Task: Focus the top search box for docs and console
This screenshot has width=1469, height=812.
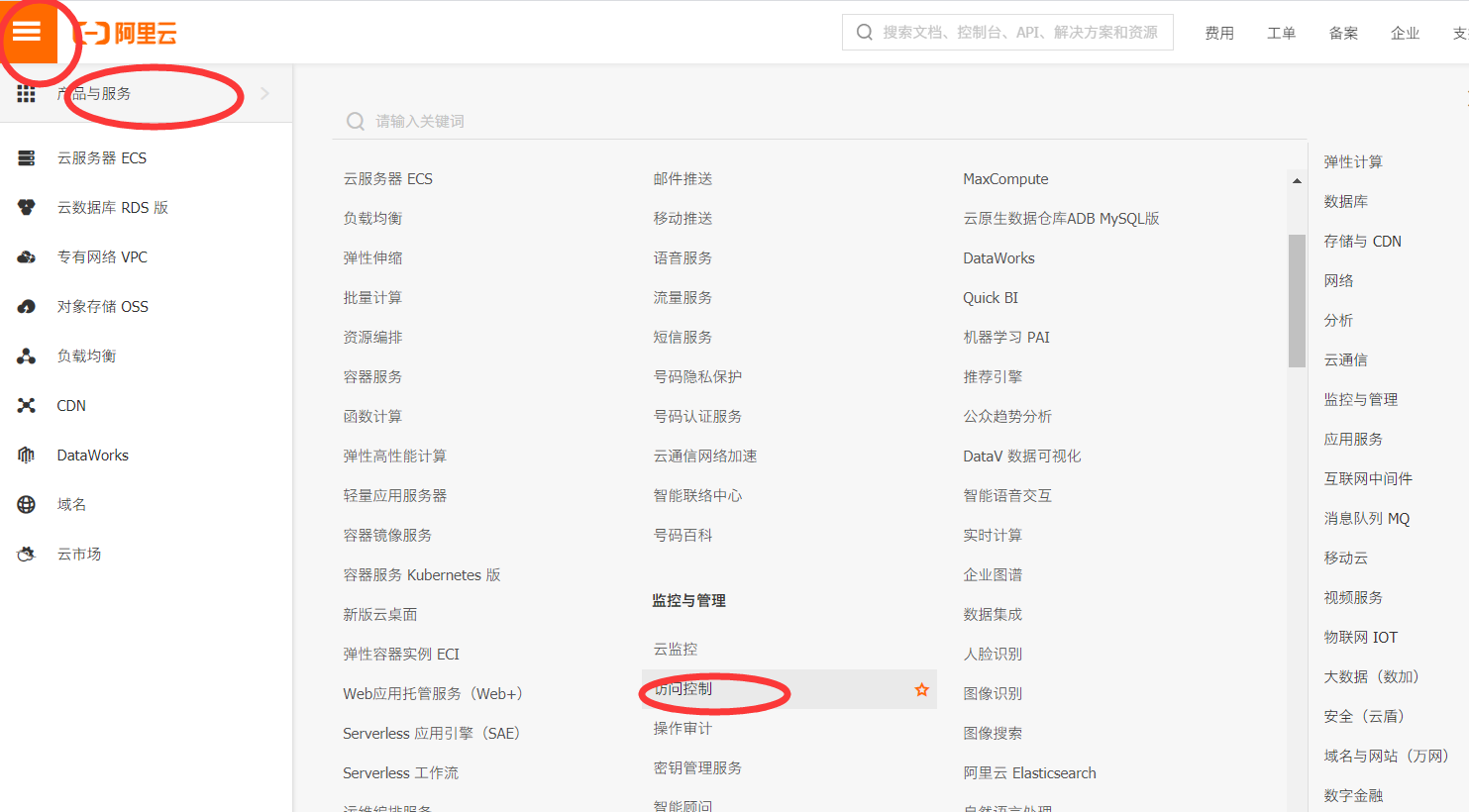Action: tap(1007, 33)
